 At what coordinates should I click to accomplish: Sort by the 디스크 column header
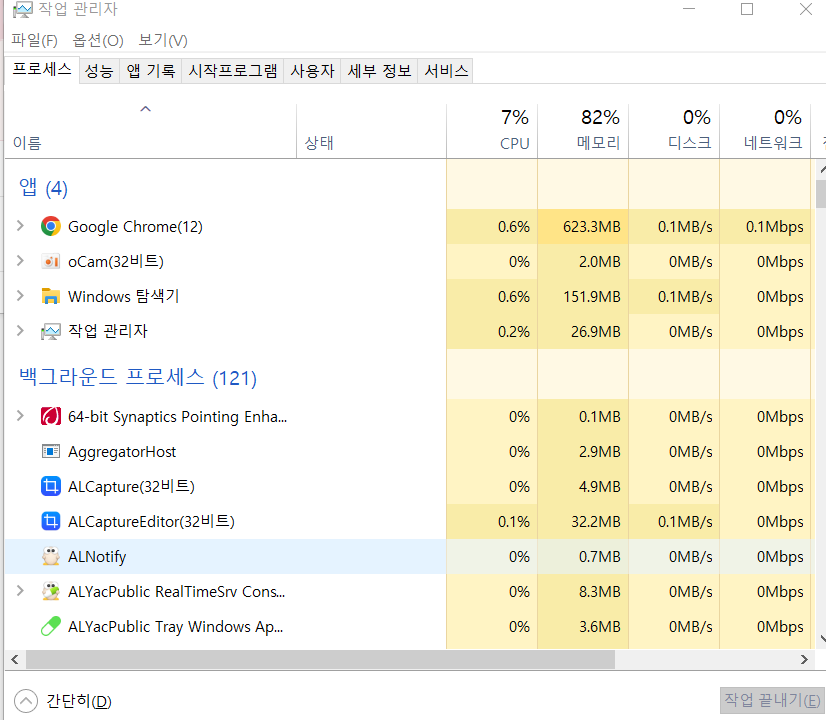point(674,131)
